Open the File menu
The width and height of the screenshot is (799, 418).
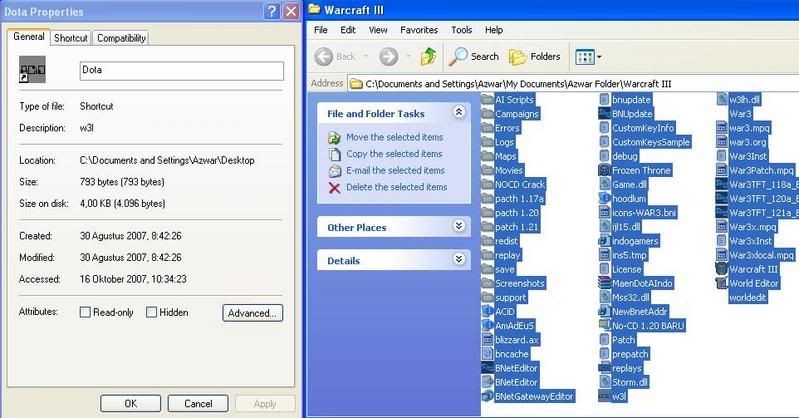click(x=321, y=30)
